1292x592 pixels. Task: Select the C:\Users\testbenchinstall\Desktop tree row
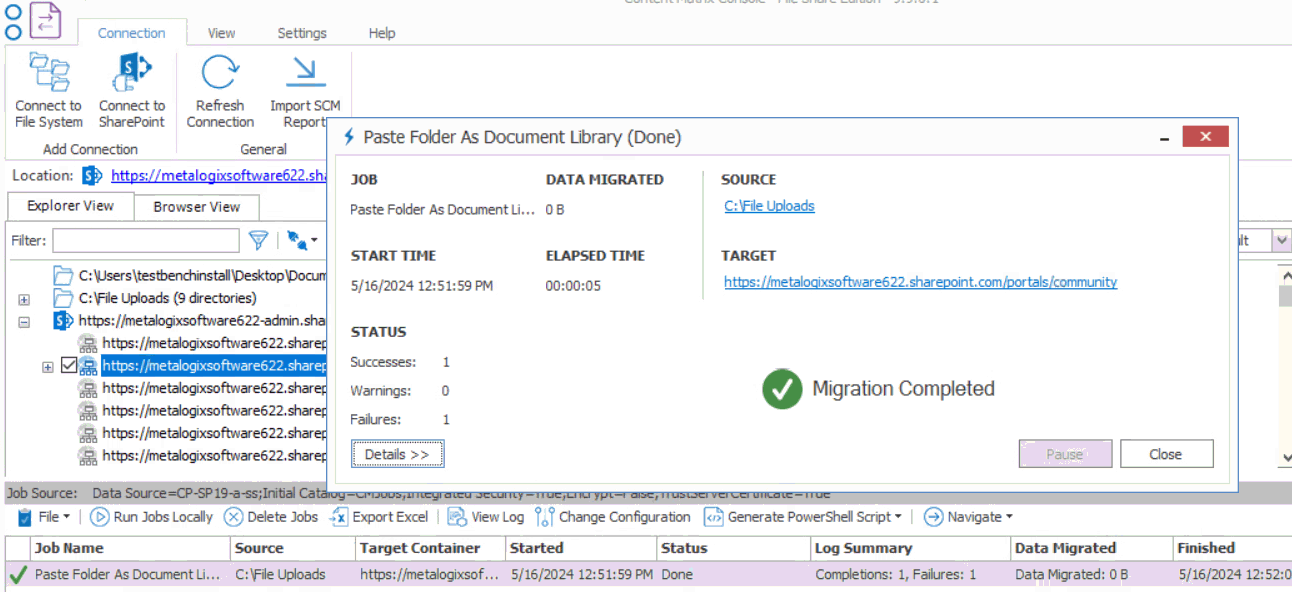point(203,275)
